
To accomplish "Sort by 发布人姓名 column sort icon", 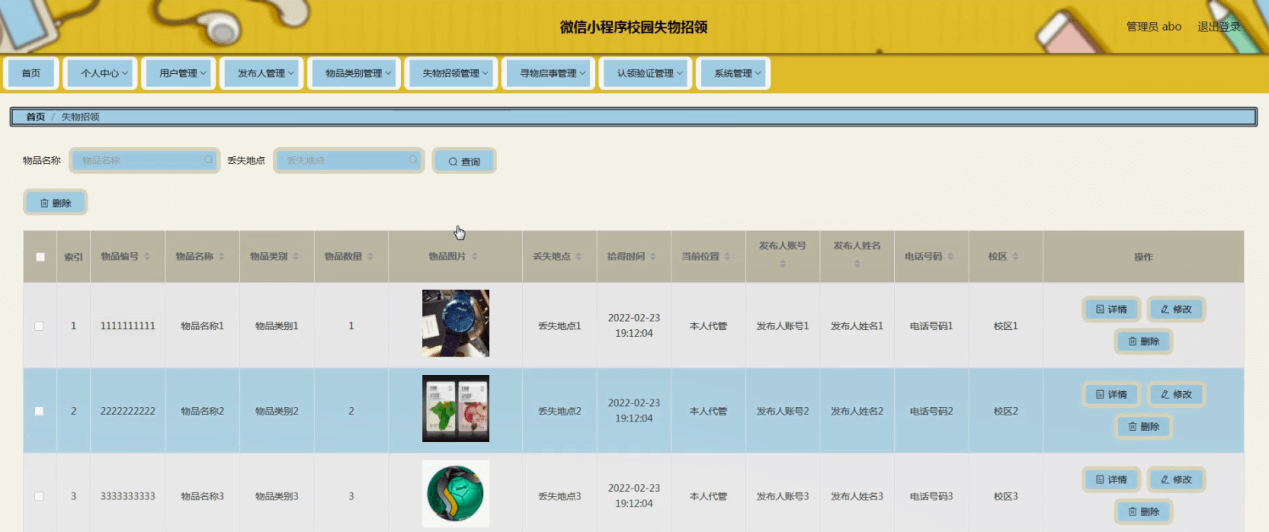I will (x=857, y=265).
